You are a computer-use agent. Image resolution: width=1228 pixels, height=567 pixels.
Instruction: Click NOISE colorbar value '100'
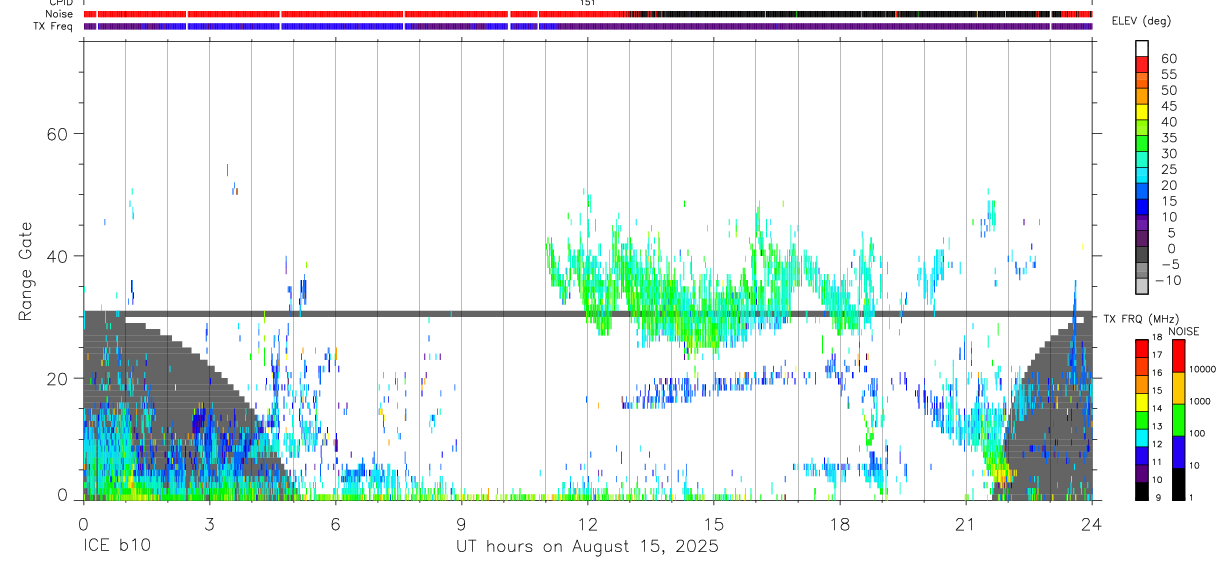pos(1198,434)
